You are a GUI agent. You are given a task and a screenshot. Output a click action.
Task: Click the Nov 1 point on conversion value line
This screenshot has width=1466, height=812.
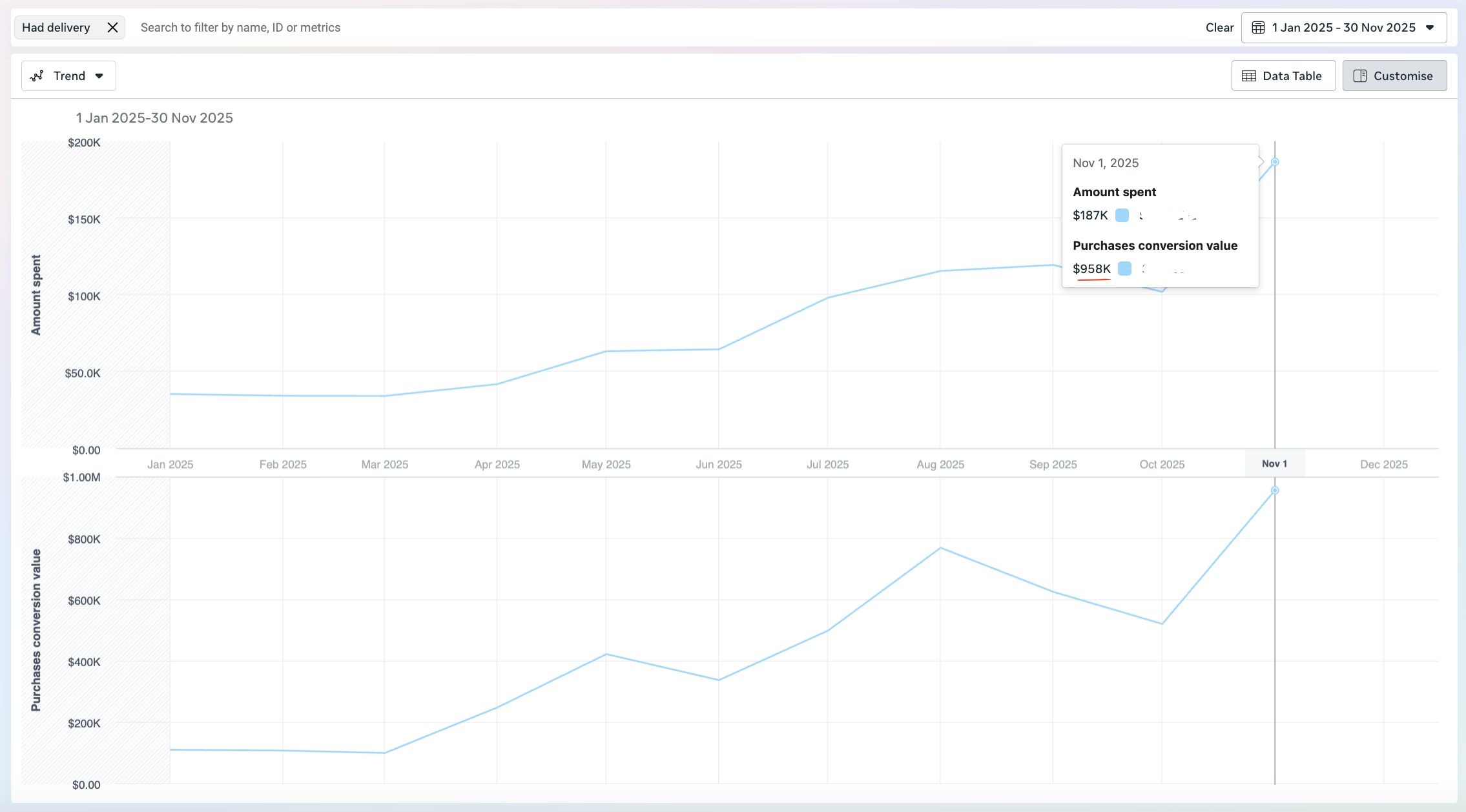(1275, 491)
